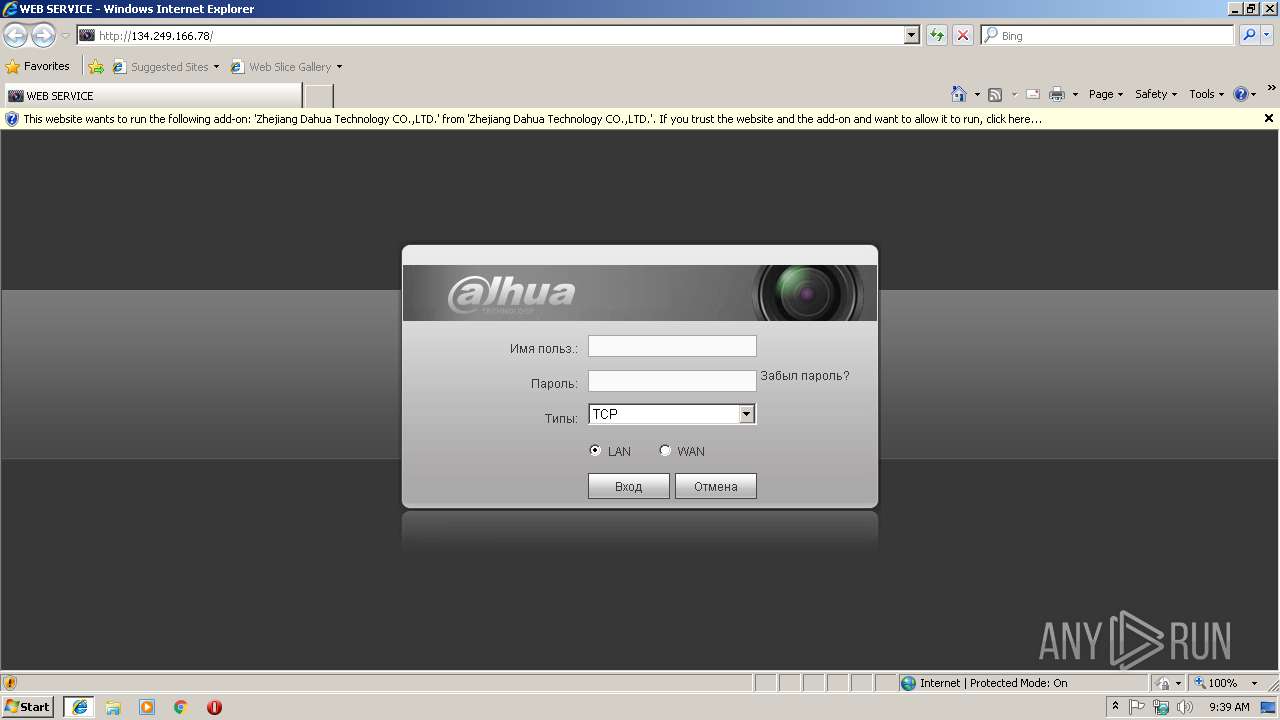
Task: Expand the address bar history dropdown
Action: [x=911, y=36]
